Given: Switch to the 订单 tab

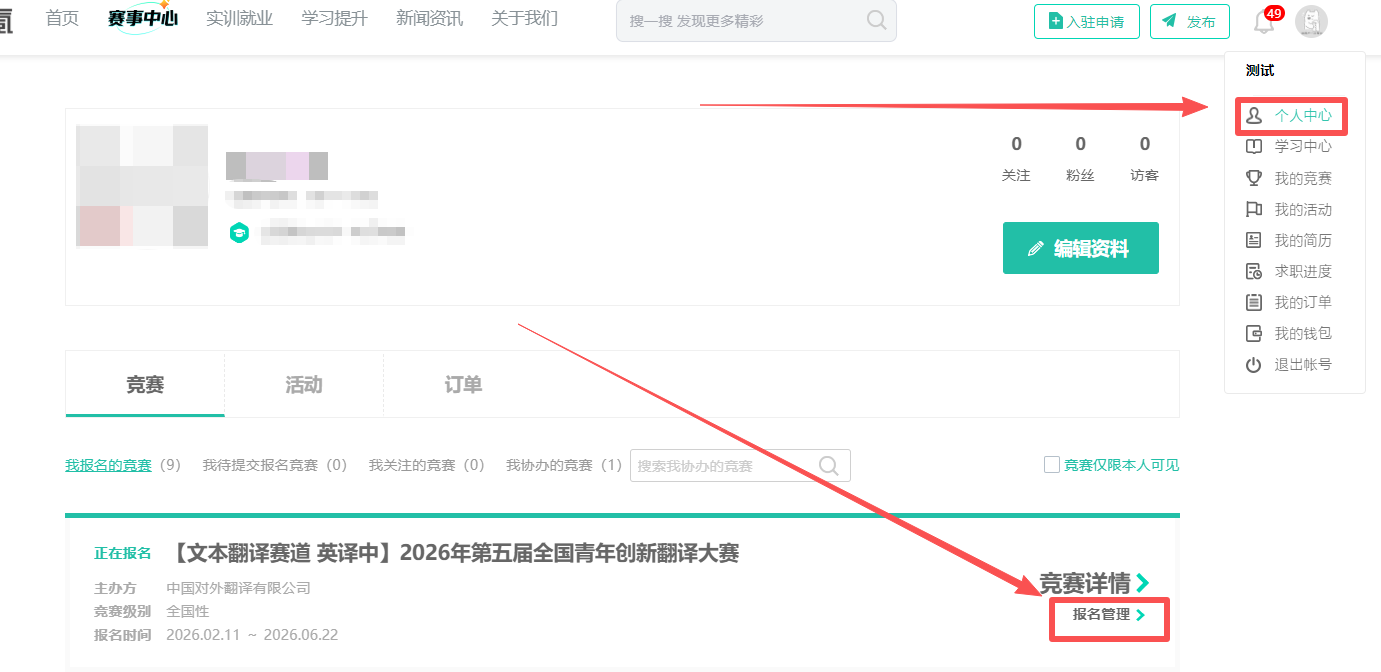Looking at the screenshot, I should point(463,385).
